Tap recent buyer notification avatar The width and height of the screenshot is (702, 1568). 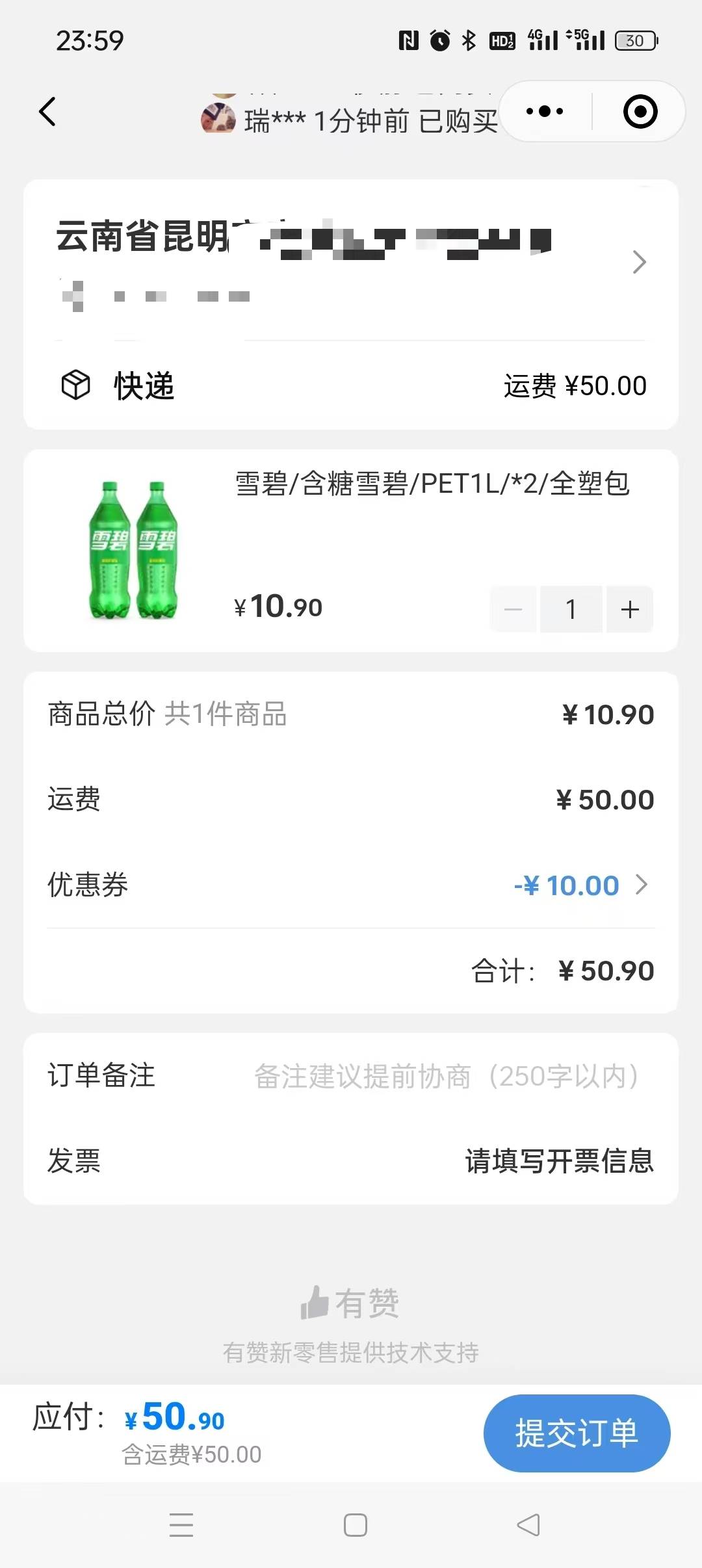pyautogui.click(x=218, y=118)
